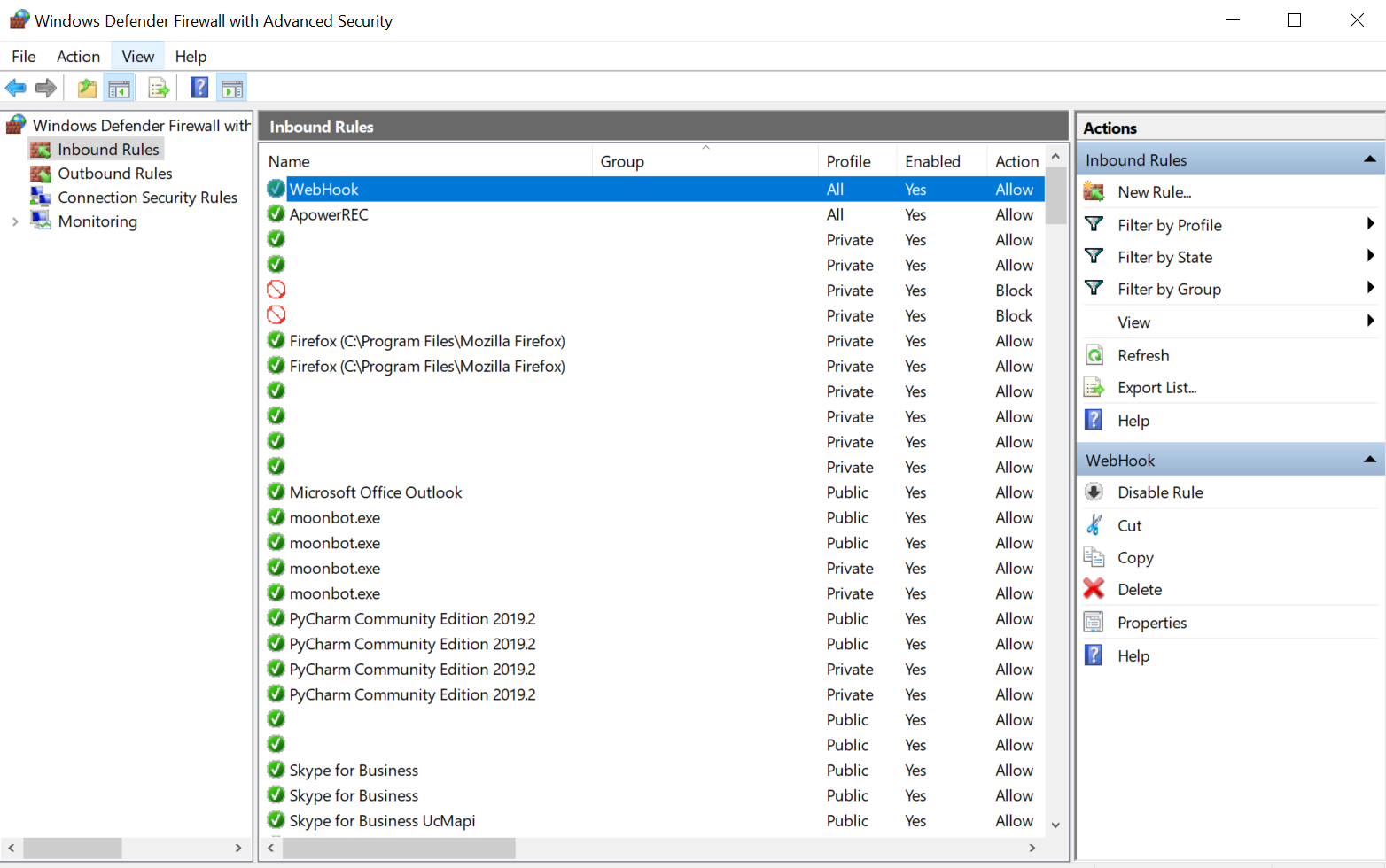Image resolution: width=1386 pixels, height=868 pixels.
Task: Click the Up one level folder icon
Action: click(87, 88)
